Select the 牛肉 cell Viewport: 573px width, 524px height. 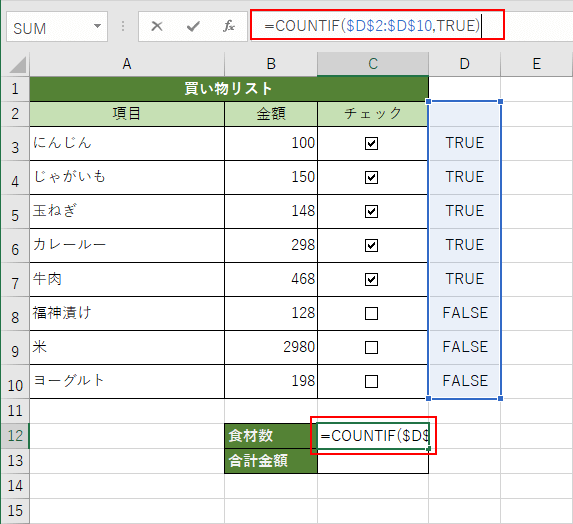[127, 280]
